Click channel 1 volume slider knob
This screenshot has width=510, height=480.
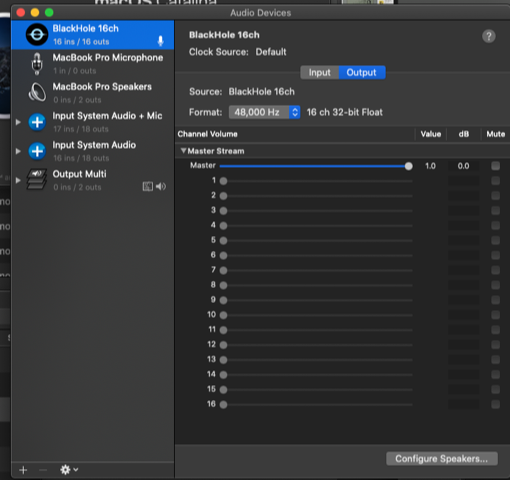pos(223,181)
